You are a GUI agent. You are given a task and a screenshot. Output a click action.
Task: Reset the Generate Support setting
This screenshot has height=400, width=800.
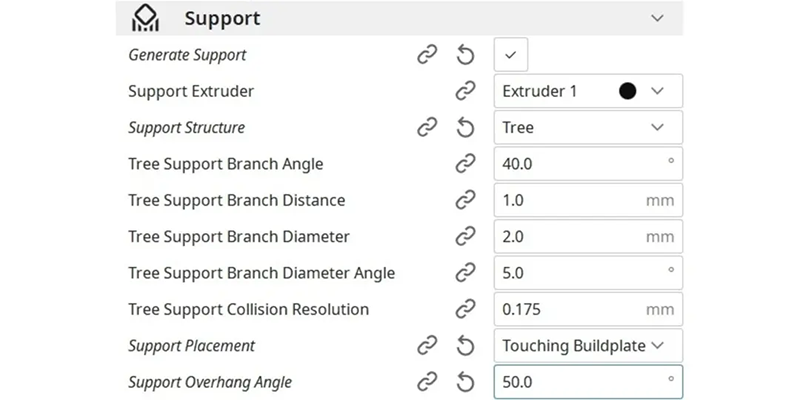click(x=465, y=55)
